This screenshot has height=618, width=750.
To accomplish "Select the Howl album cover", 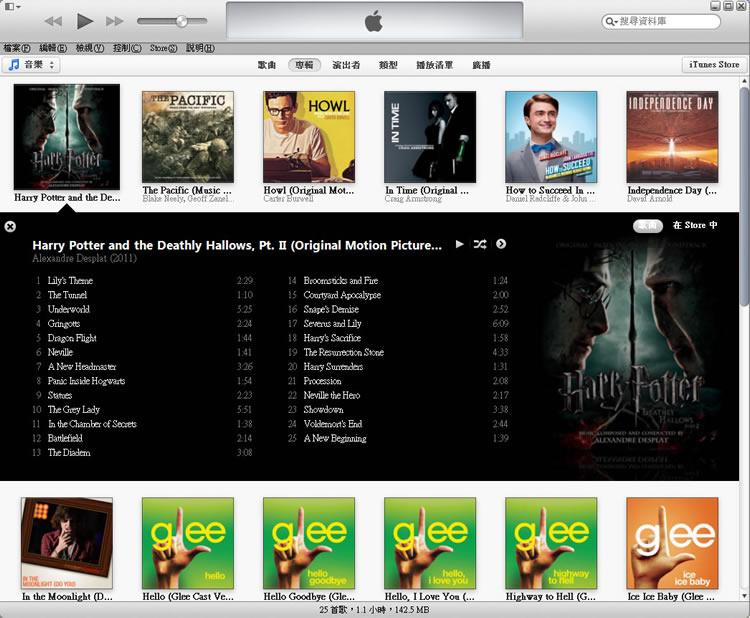I will (309, 137).
